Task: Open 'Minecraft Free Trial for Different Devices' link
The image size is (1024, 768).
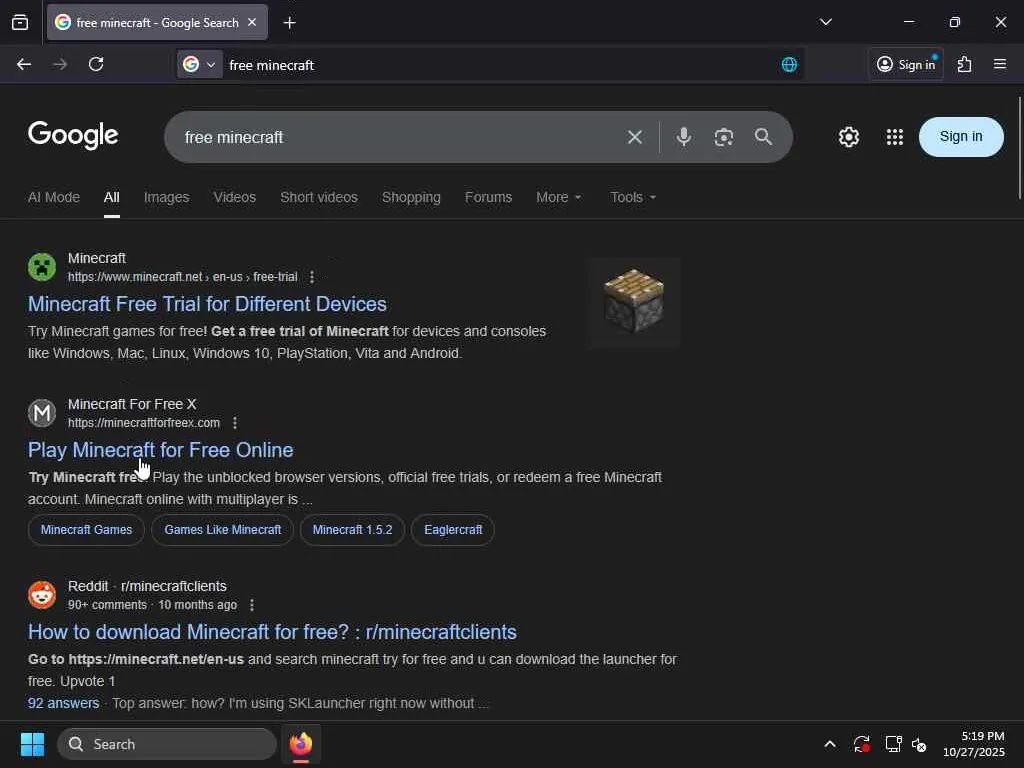Action: pyautogui.click(x=207, y=304)
